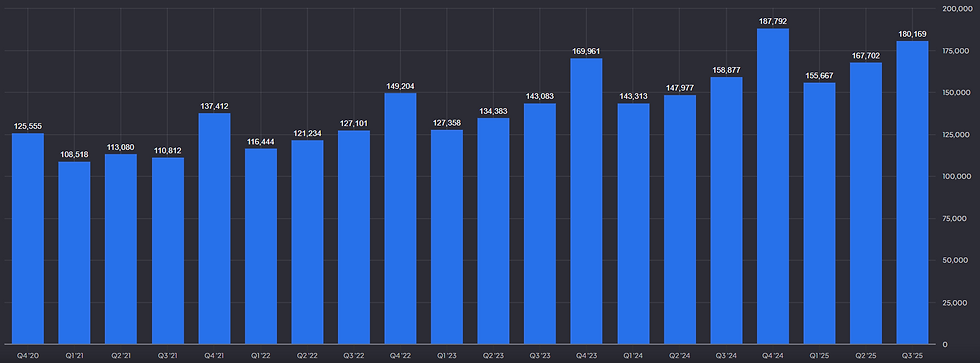Click the value label 108,518
The image size is (980, 363).
[x=74, y=154]
